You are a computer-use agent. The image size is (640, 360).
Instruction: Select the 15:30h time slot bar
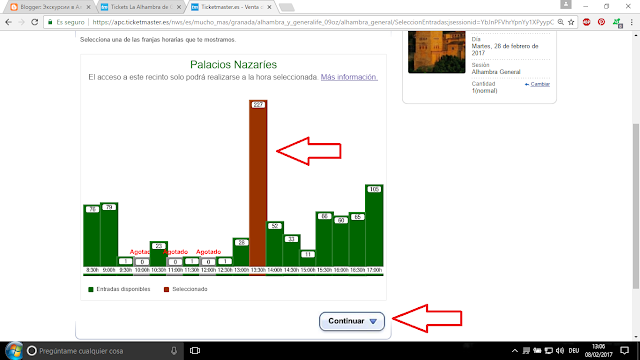[324, 239]
